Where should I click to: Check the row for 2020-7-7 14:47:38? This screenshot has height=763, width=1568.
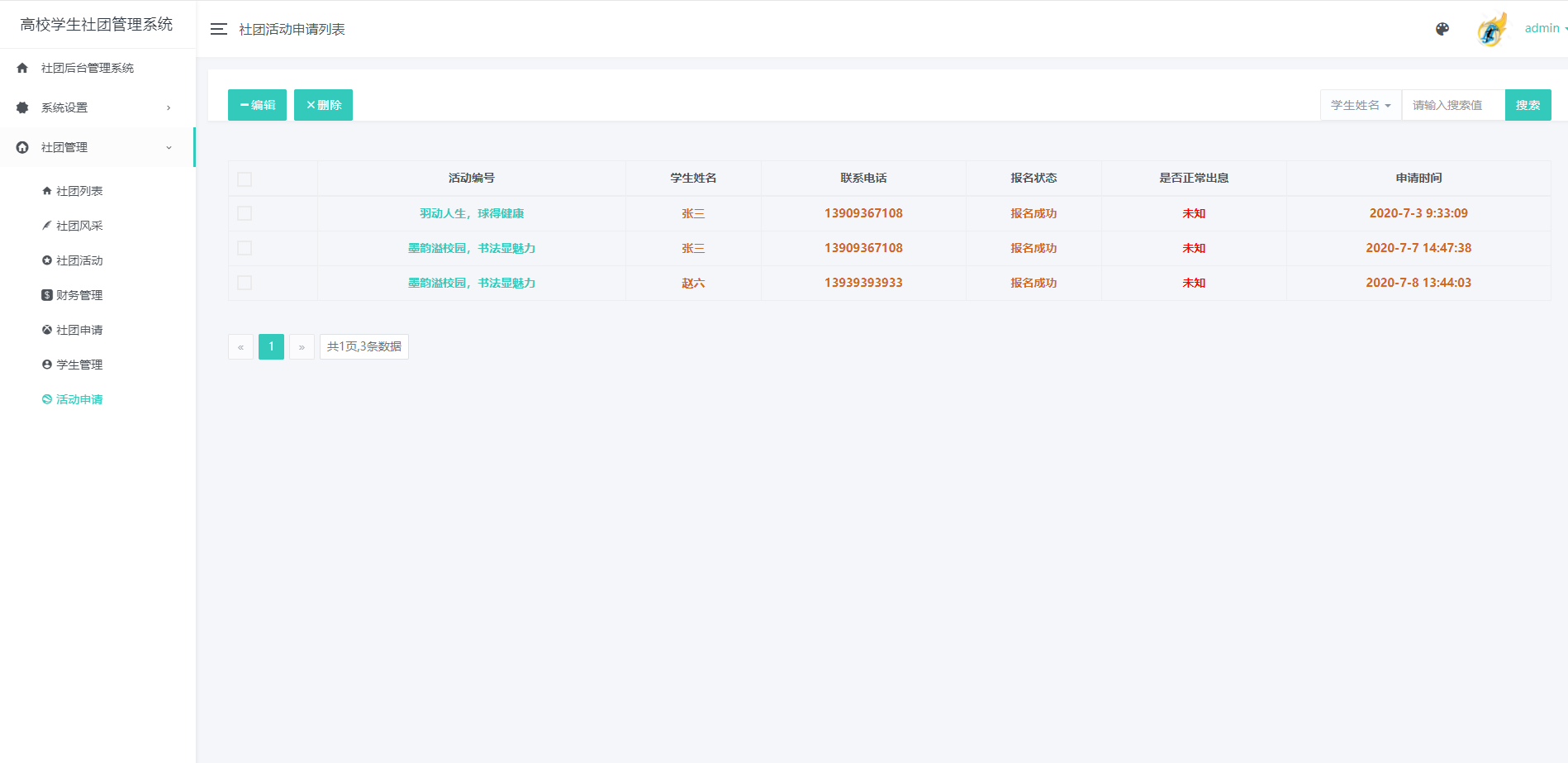(x=245, y=248)
